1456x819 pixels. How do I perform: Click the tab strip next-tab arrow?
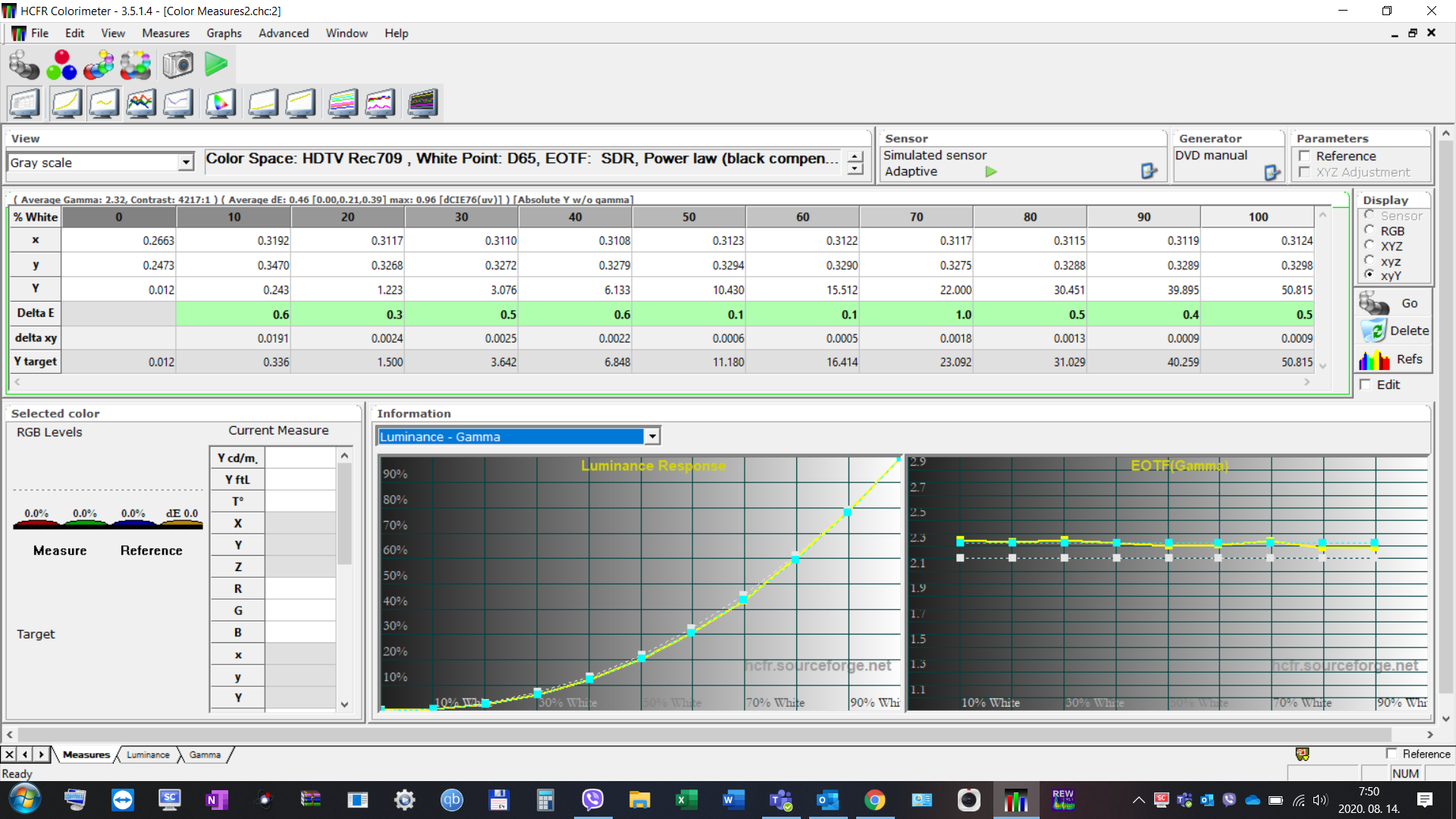point(41,754)
